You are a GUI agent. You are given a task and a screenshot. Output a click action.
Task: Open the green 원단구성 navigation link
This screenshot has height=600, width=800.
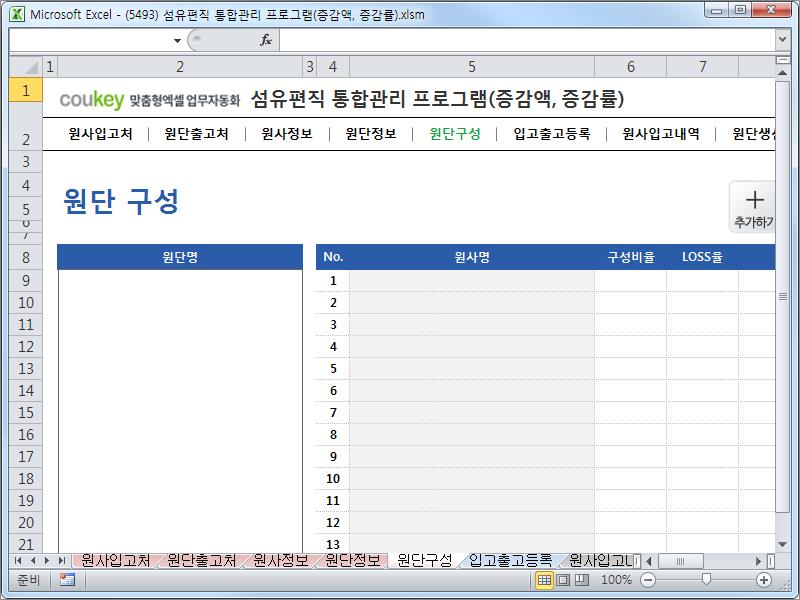[x=455, y=134]
